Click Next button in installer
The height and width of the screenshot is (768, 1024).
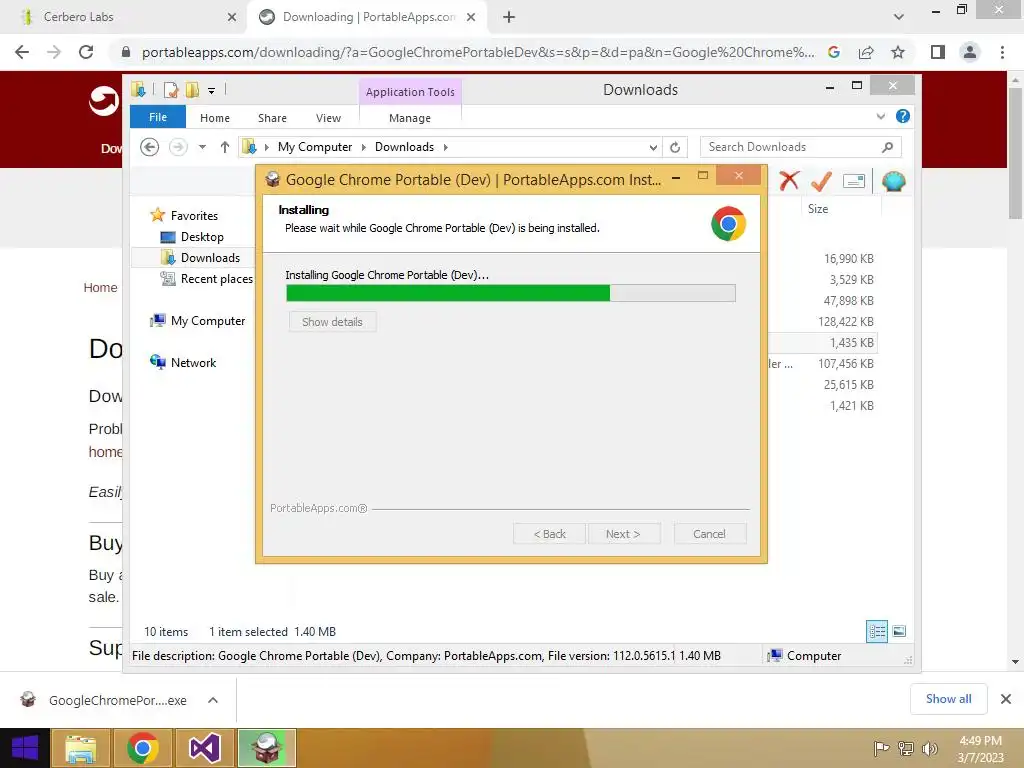coord(623,534)
